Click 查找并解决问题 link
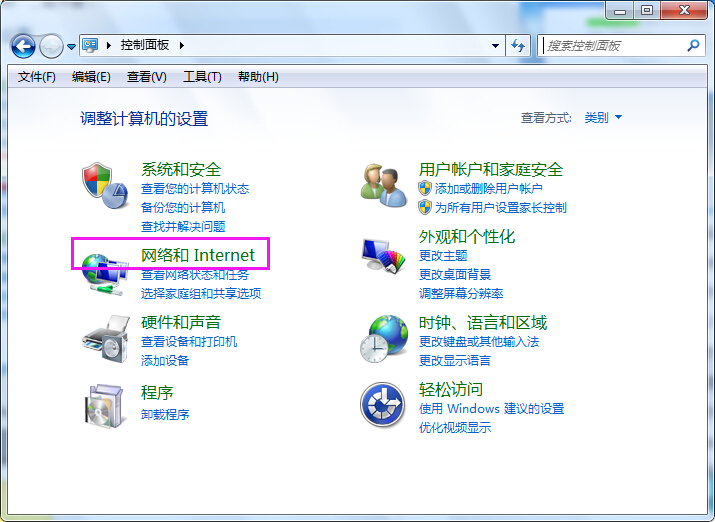The height and width of the screenshot is (522, 715). click(x=183, y=227)
